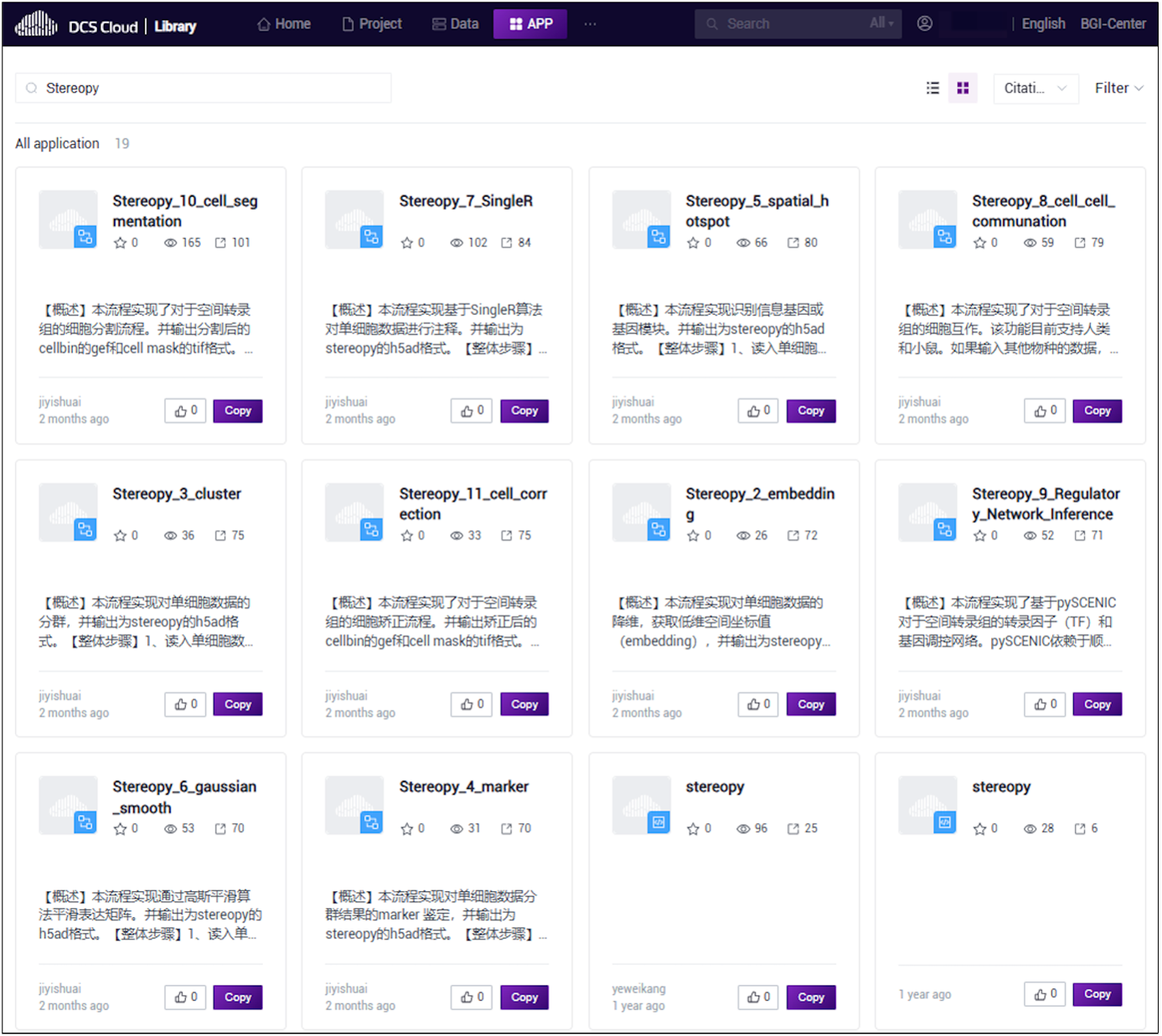
Task: Star the Stereopy_7_SingleR app
Action: (x=407, y=243)
